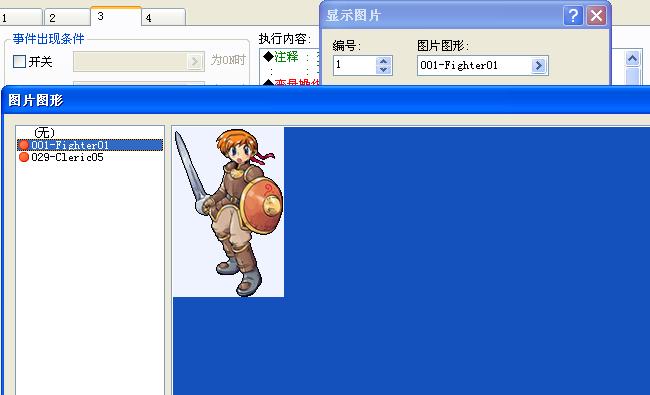This screenshot has width=650, height=395.
Task: Open event page tab 2
Action: [x=67, y=17]
